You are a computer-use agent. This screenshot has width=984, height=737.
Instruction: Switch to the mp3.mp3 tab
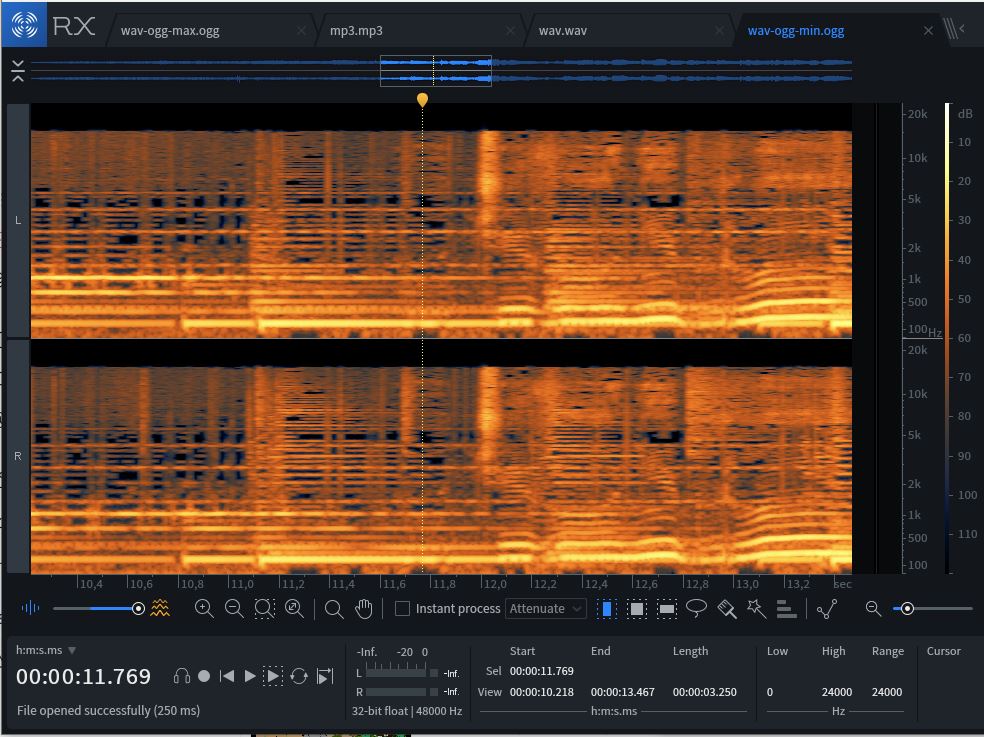[356, 30]
